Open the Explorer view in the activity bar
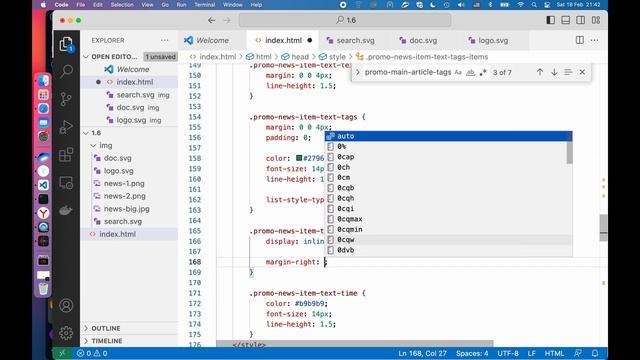Screen dimensions: 640x360 [x=66, y=44]
